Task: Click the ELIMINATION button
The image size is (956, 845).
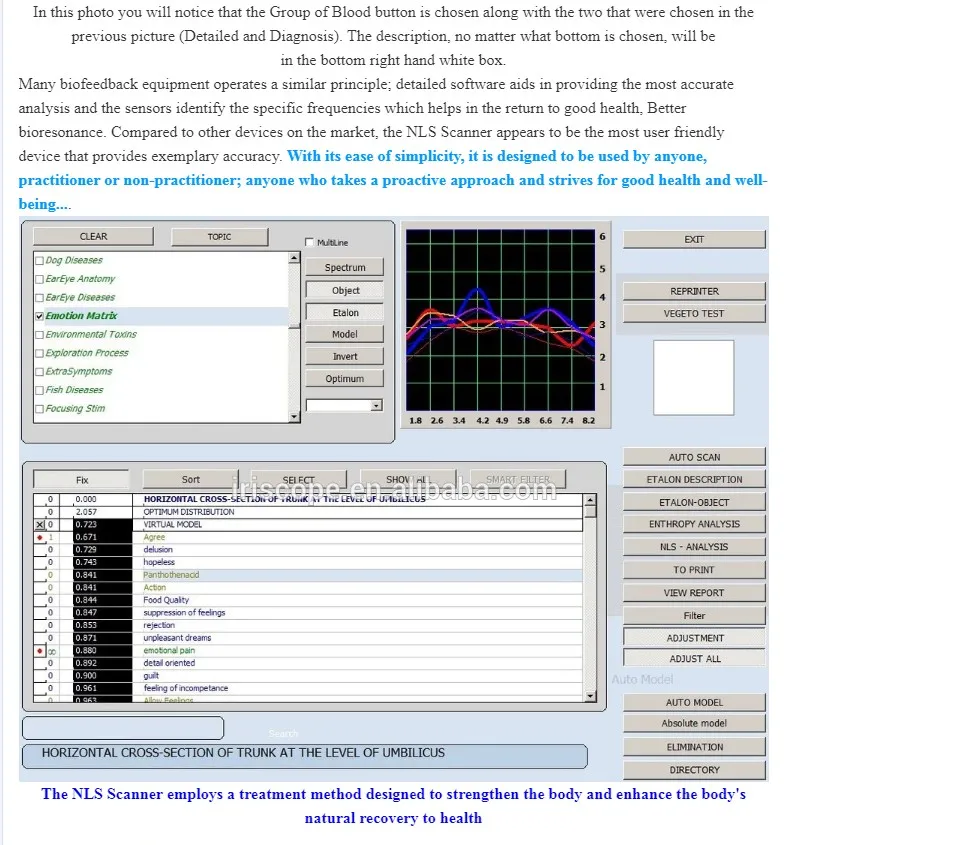Action: tap(694, 747)
